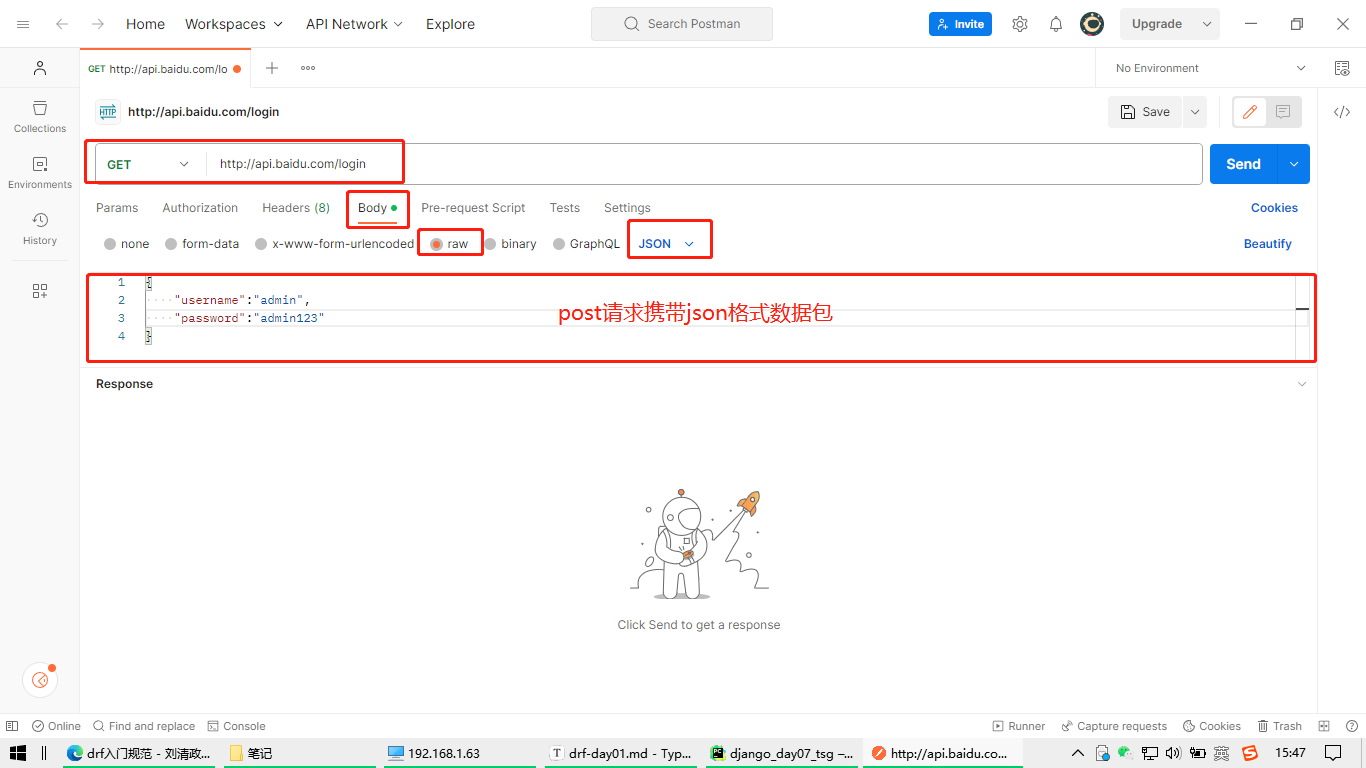This screenshot has height=768, width=1366.
Task: Open the Upgrade dropdown arrow
Action: click(1207, 24)
